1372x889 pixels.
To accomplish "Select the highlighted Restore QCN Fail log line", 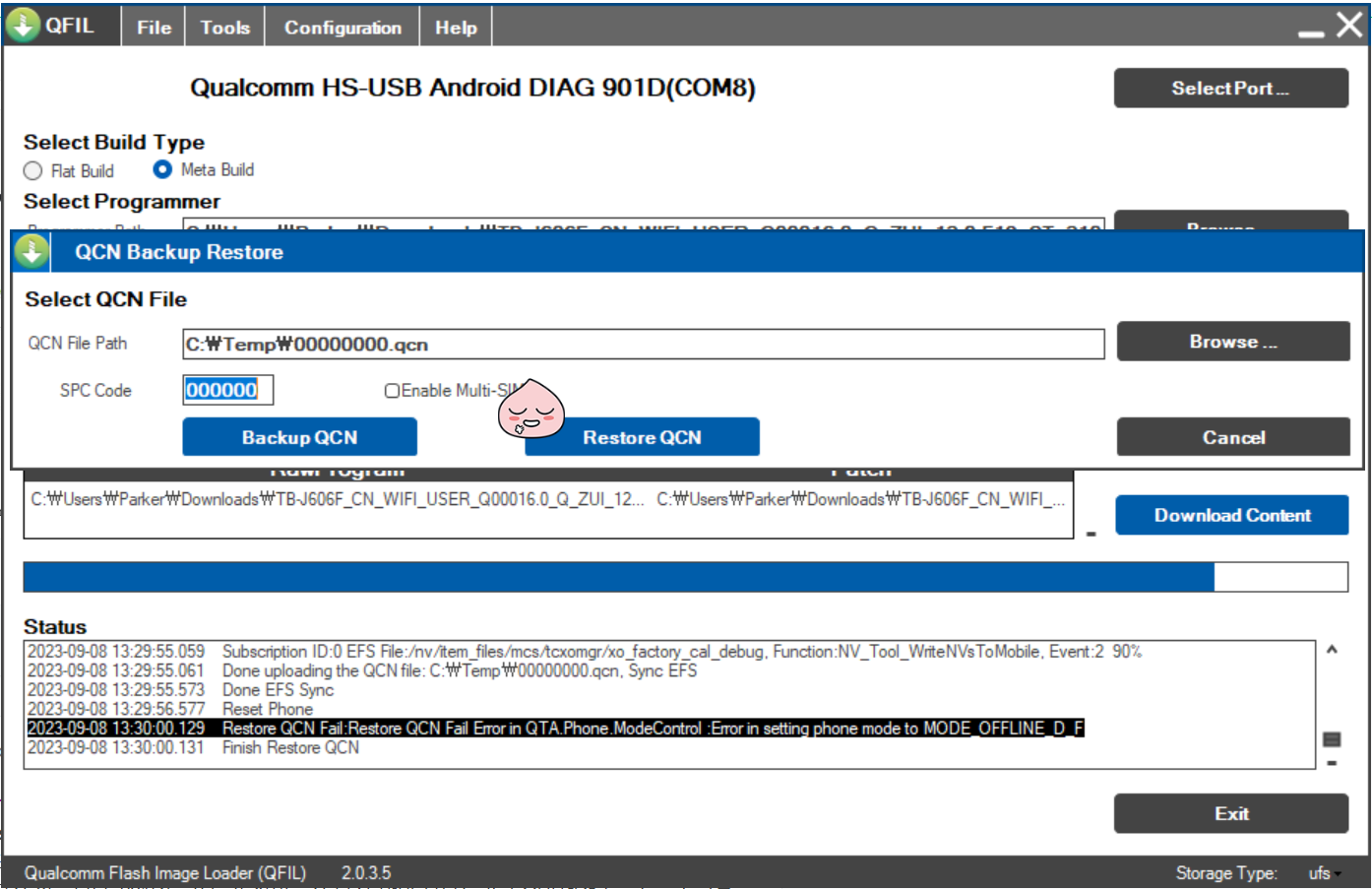I will pos(555,729).
